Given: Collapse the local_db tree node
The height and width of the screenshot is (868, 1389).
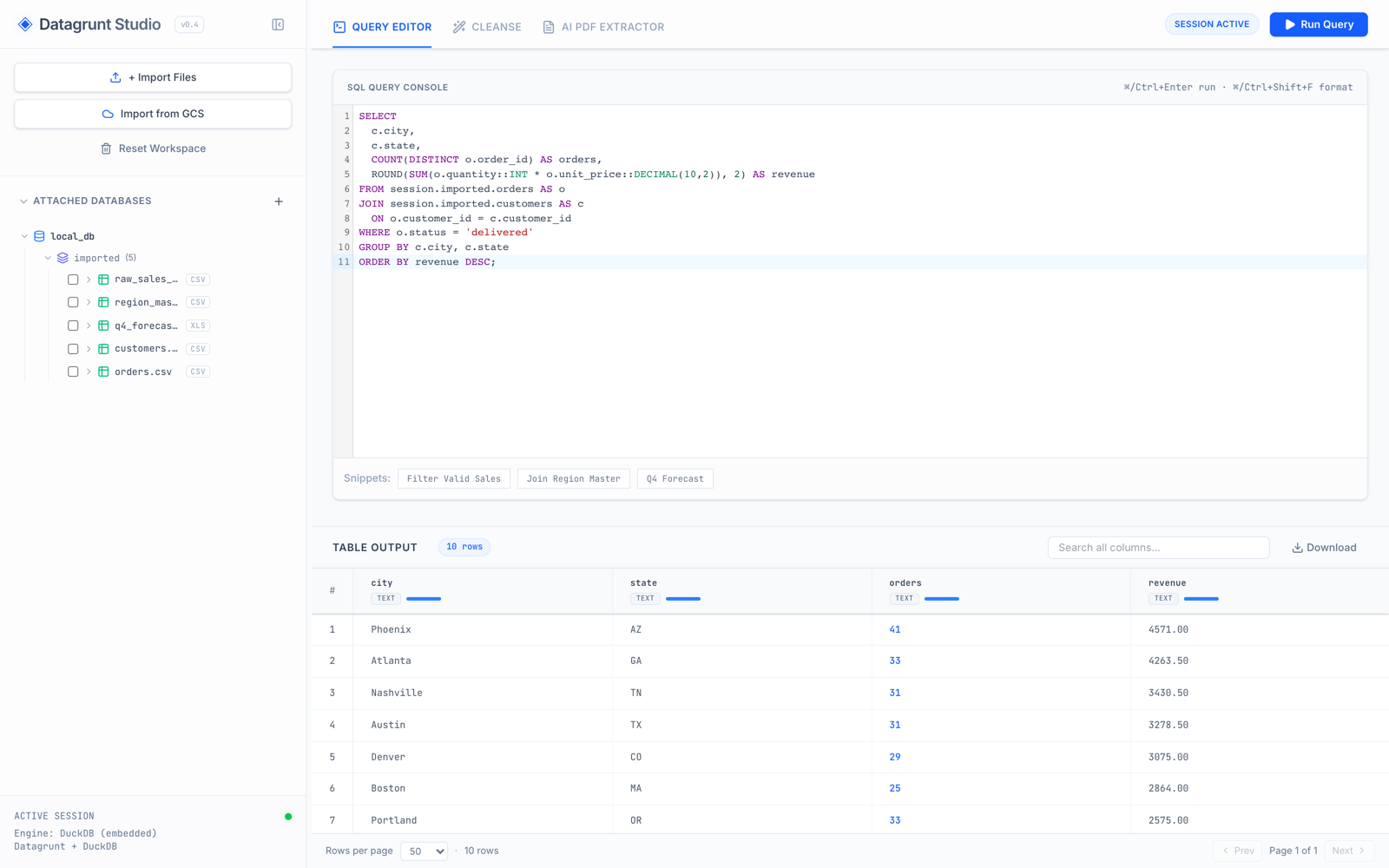Looking at the screenshot, I should tap(24, 236).
